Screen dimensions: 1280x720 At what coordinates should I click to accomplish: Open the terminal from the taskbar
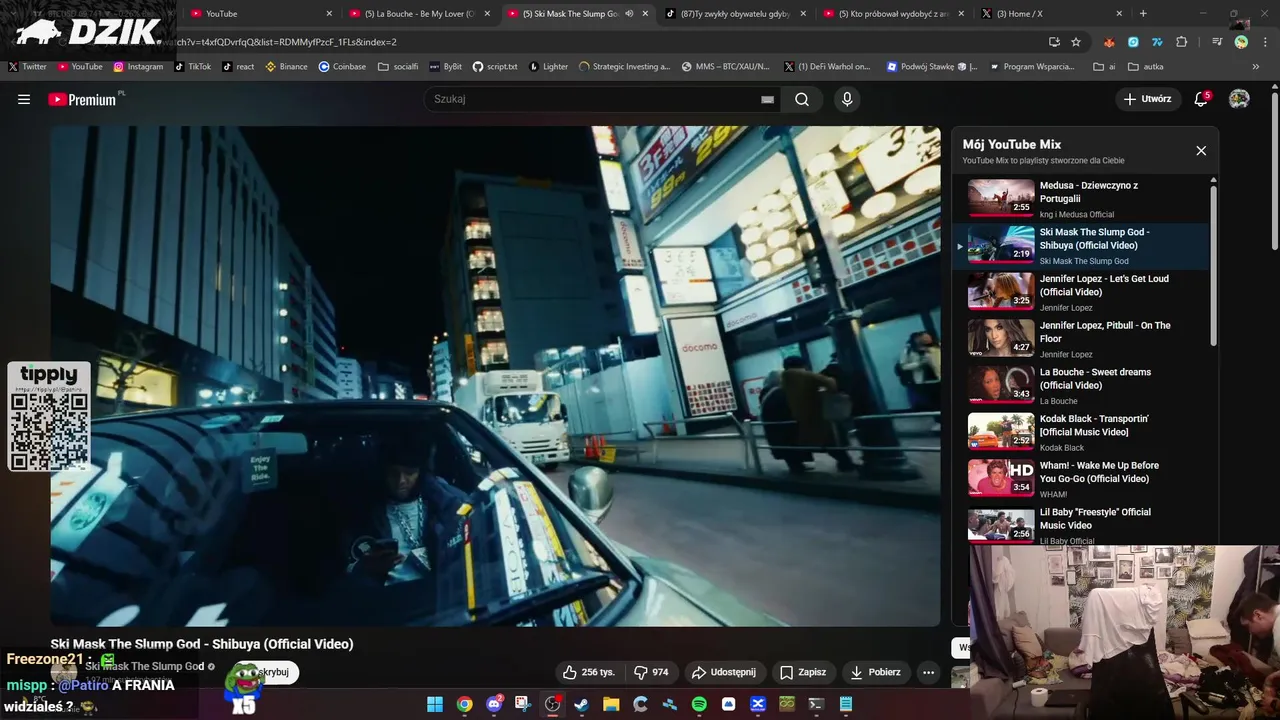816,704
